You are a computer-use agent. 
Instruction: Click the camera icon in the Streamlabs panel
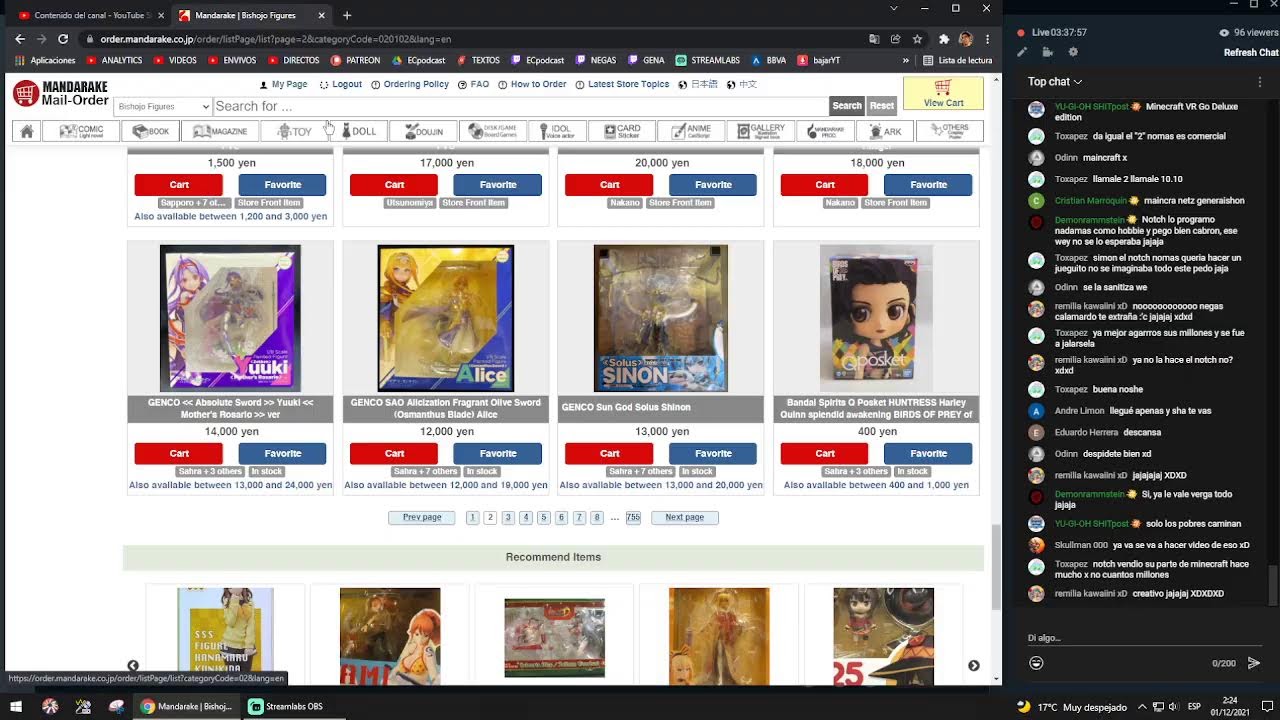pos(1047,52)
